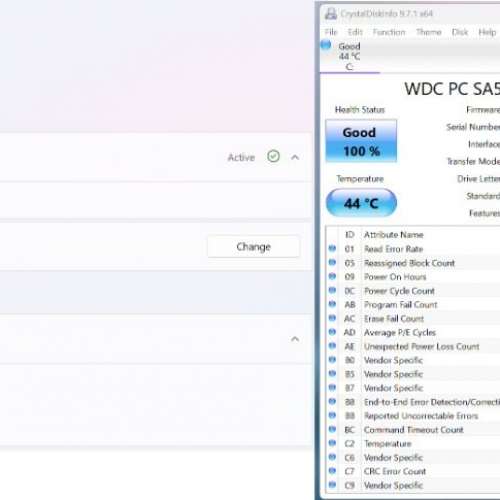500x500 pixels.
Task: Click the status dot for attribute C2 Temperature
Action: tap(332, 443)
